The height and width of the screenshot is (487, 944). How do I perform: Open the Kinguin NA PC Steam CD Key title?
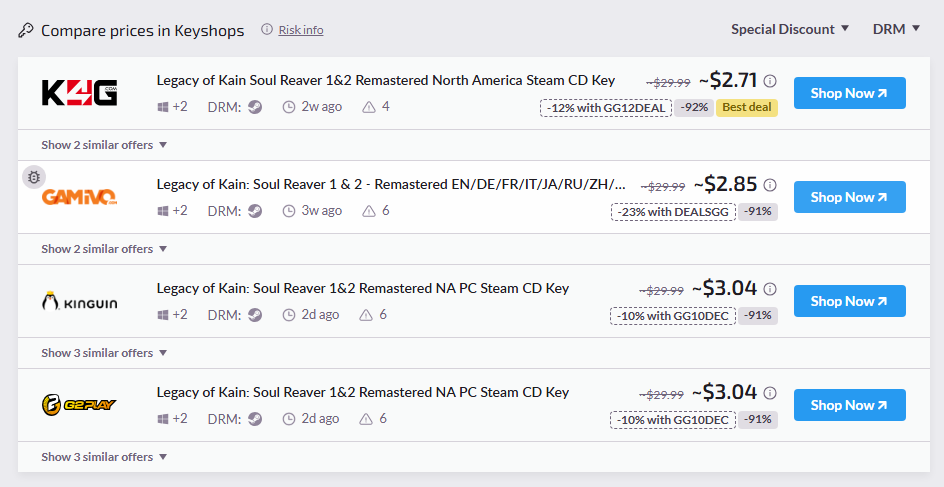click(363, 288)
